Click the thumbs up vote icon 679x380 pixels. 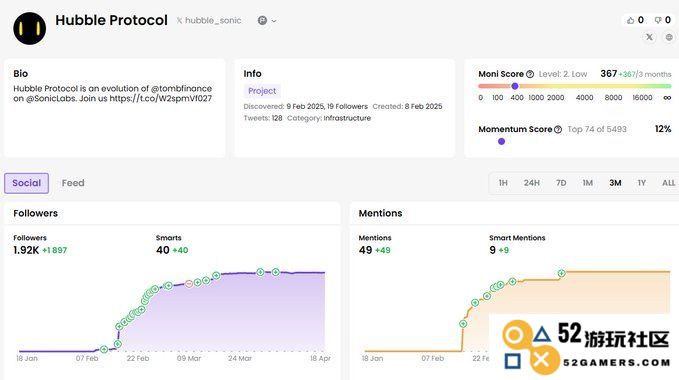point(630,20)
